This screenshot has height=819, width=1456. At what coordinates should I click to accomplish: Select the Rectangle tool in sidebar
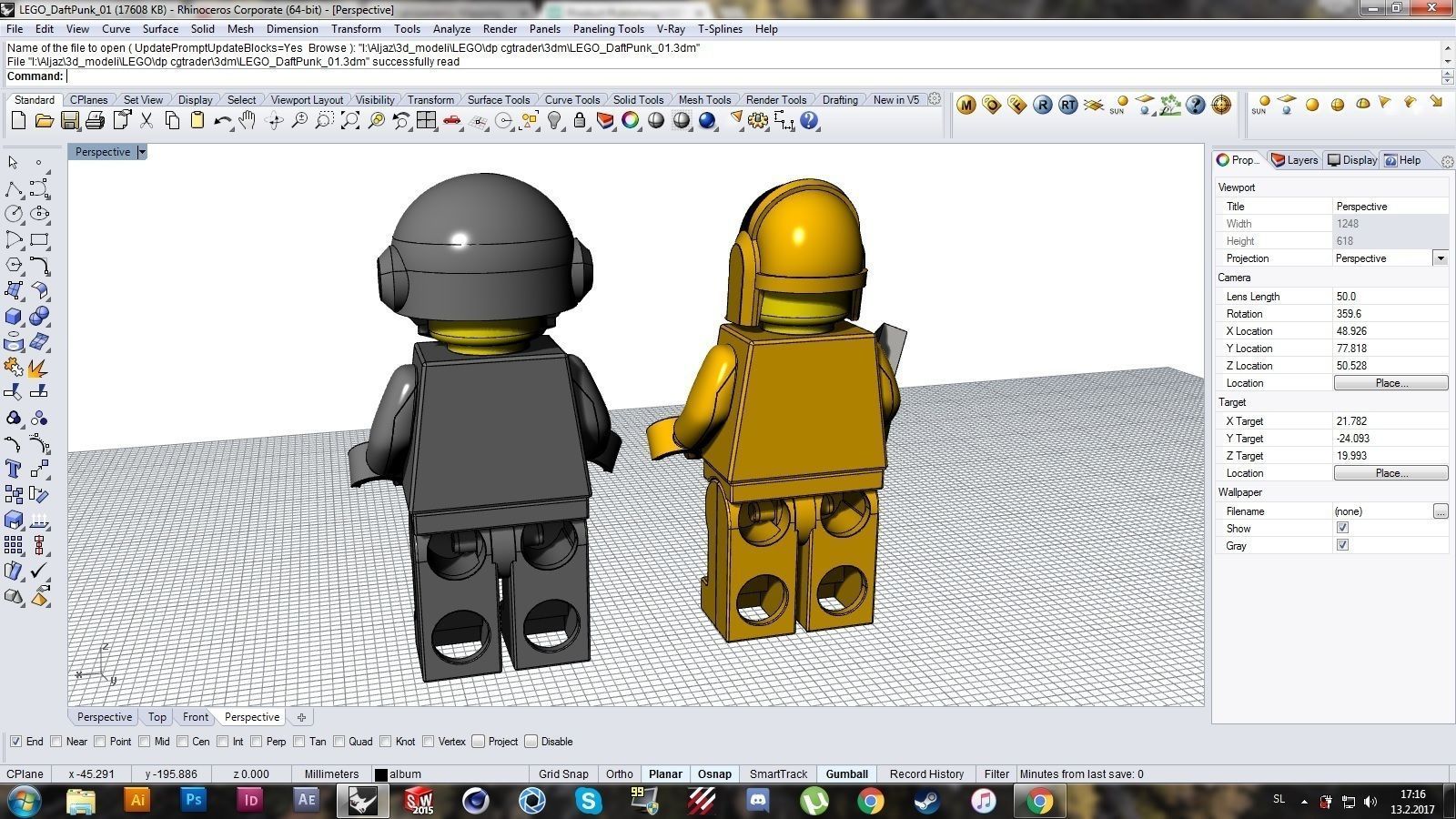click(x=39, y=239)
